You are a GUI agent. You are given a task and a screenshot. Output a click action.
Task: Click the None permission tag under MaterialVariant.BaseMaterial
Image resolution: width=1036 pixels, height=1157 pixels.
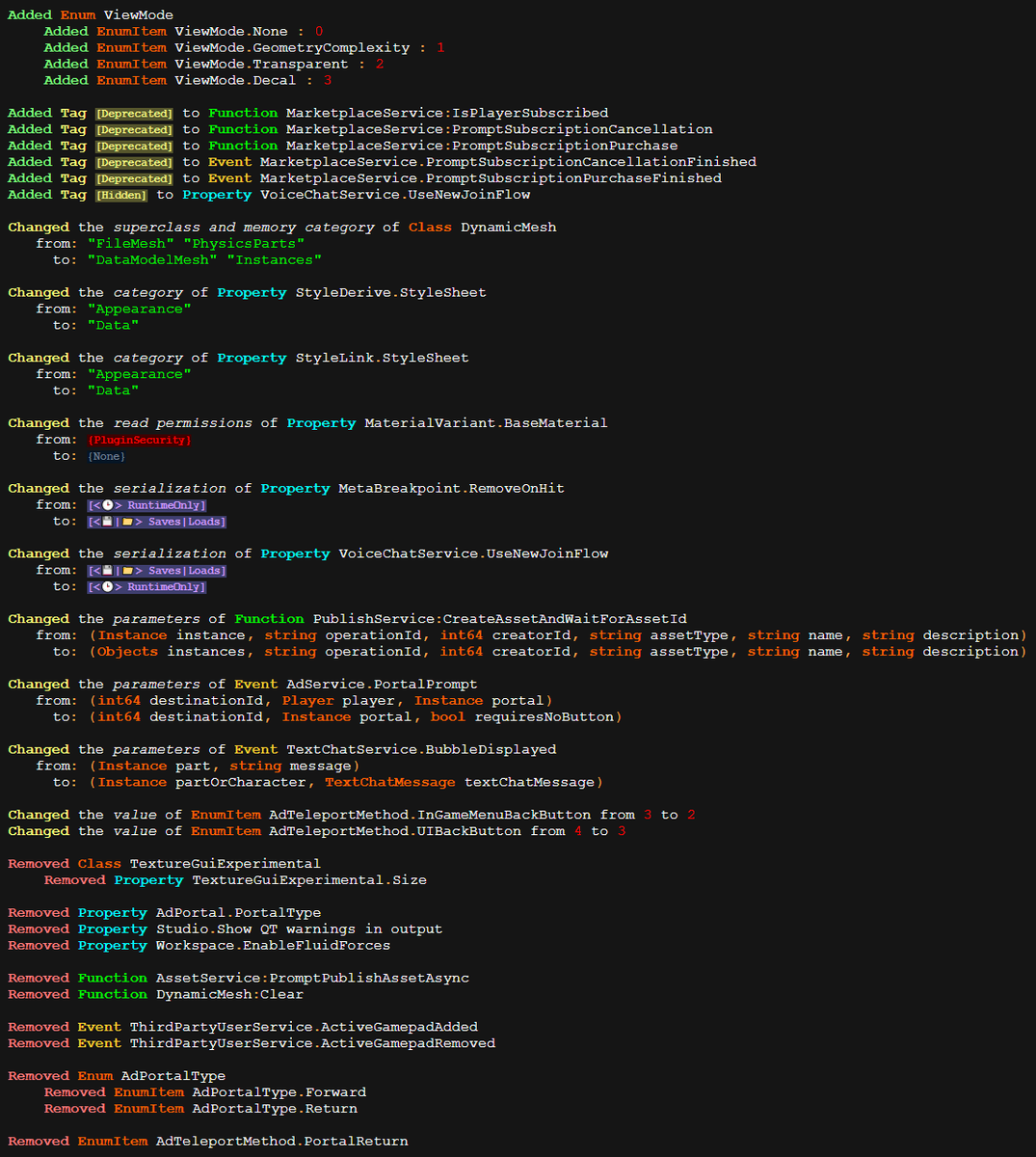[106, 456]
